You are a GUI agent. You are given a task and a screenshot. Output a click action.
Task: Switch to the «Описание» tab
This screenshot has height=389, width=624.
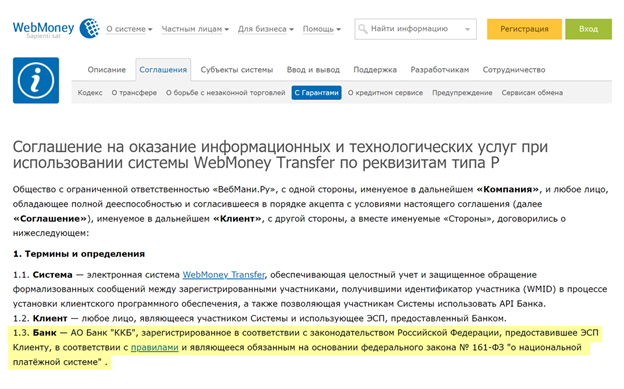pyautogui.click(x=107, y=70)
